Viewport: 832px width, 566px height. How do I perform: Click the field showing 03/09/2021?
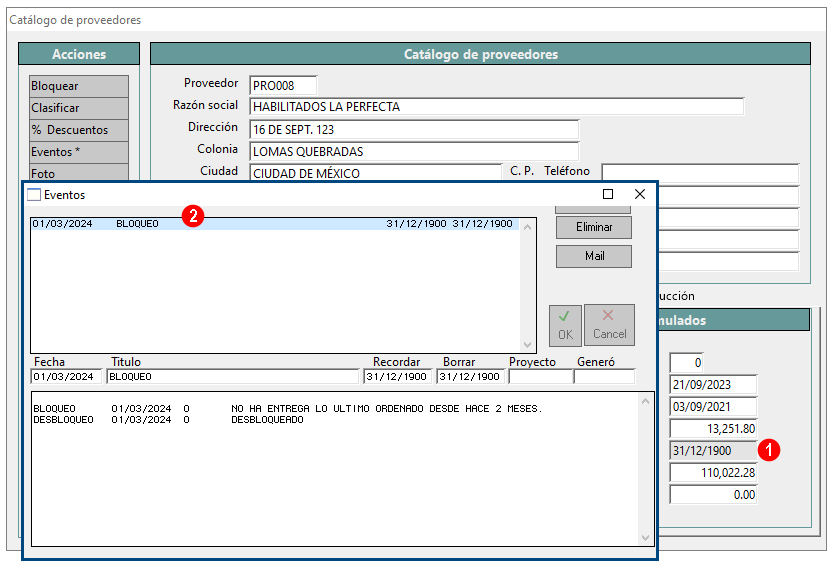click(713, 407)
